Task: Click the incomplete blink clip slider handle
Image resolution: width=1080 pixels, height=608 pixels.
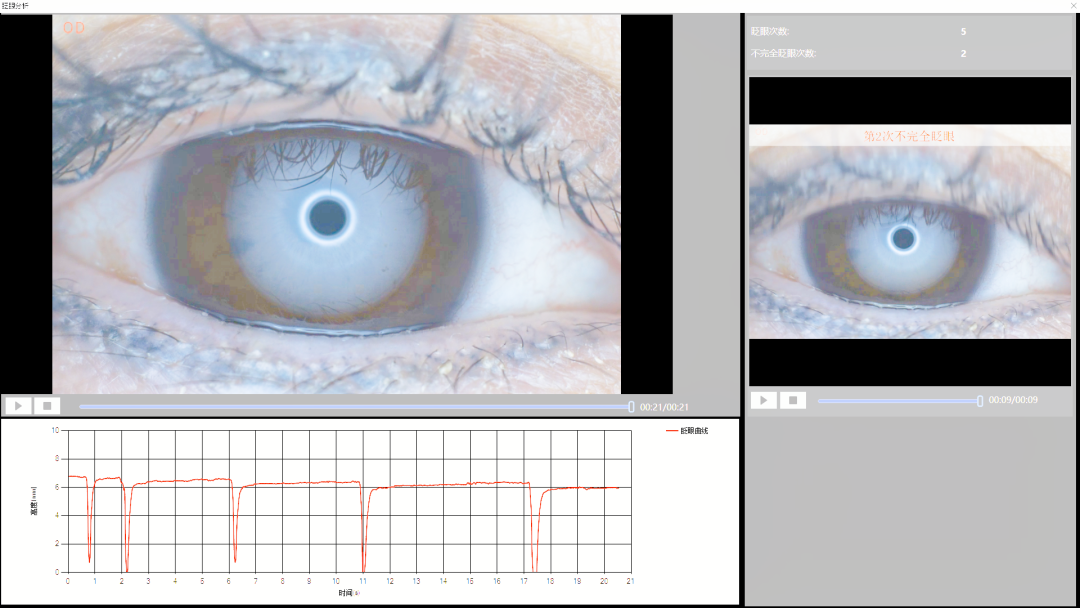Action: coord(980,401)
